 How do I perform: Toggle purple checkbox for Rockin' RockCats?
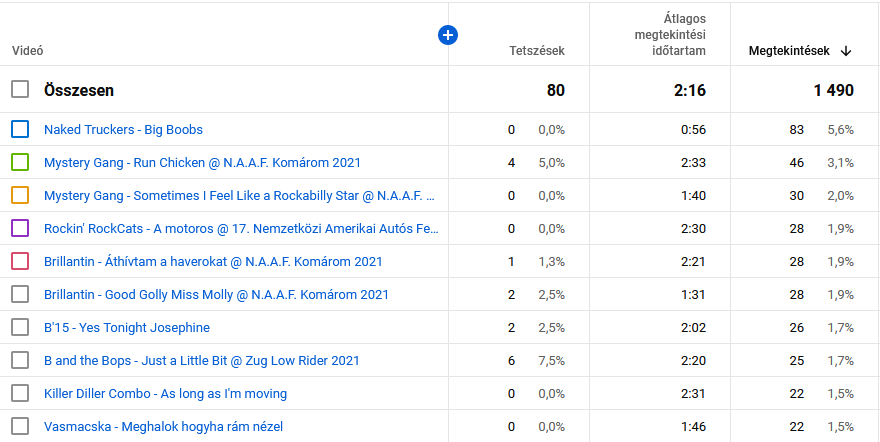20,229
